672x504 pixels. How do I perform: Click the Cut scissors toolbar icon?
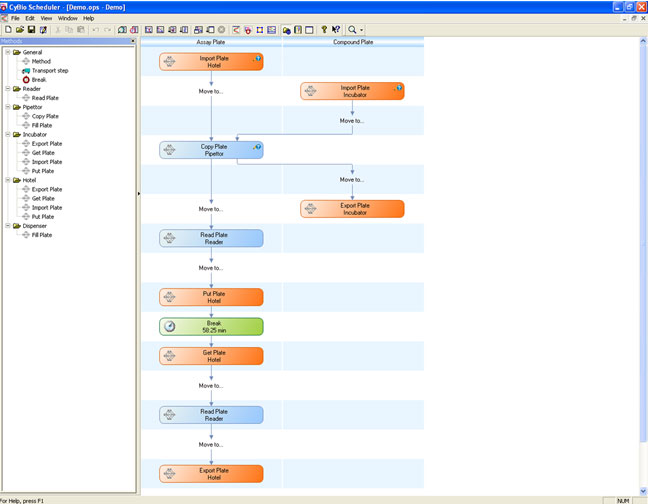[x=58, y=30]
